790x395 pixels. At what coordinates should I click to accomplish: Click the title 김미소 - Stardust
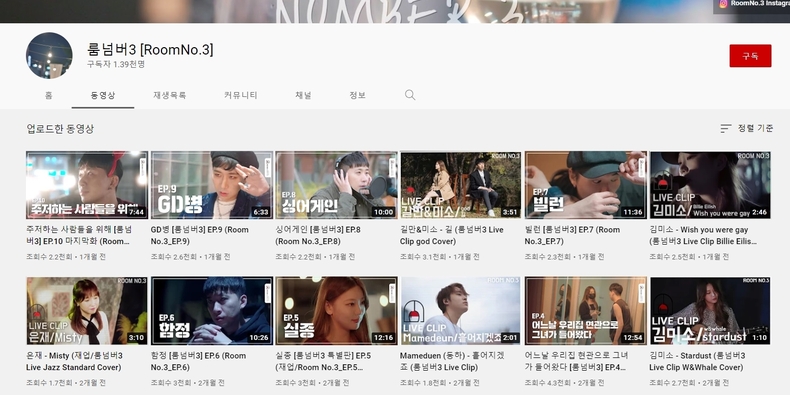[x=697, y=362]
